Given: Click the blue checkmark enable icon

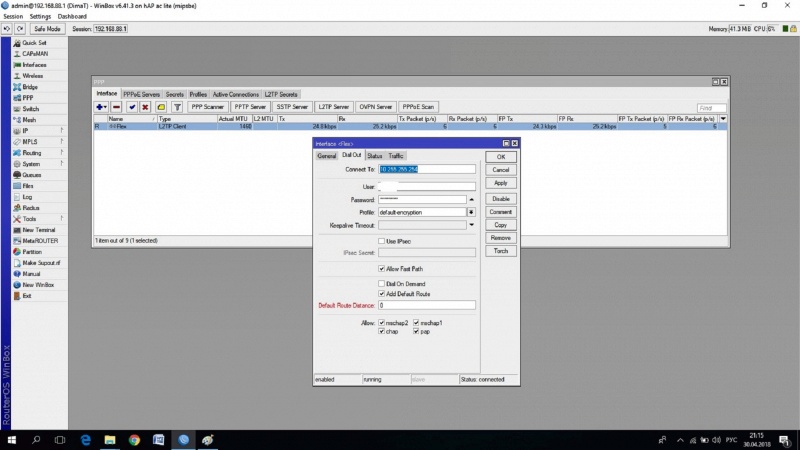Looking at the screenshot, I should 132,106.
